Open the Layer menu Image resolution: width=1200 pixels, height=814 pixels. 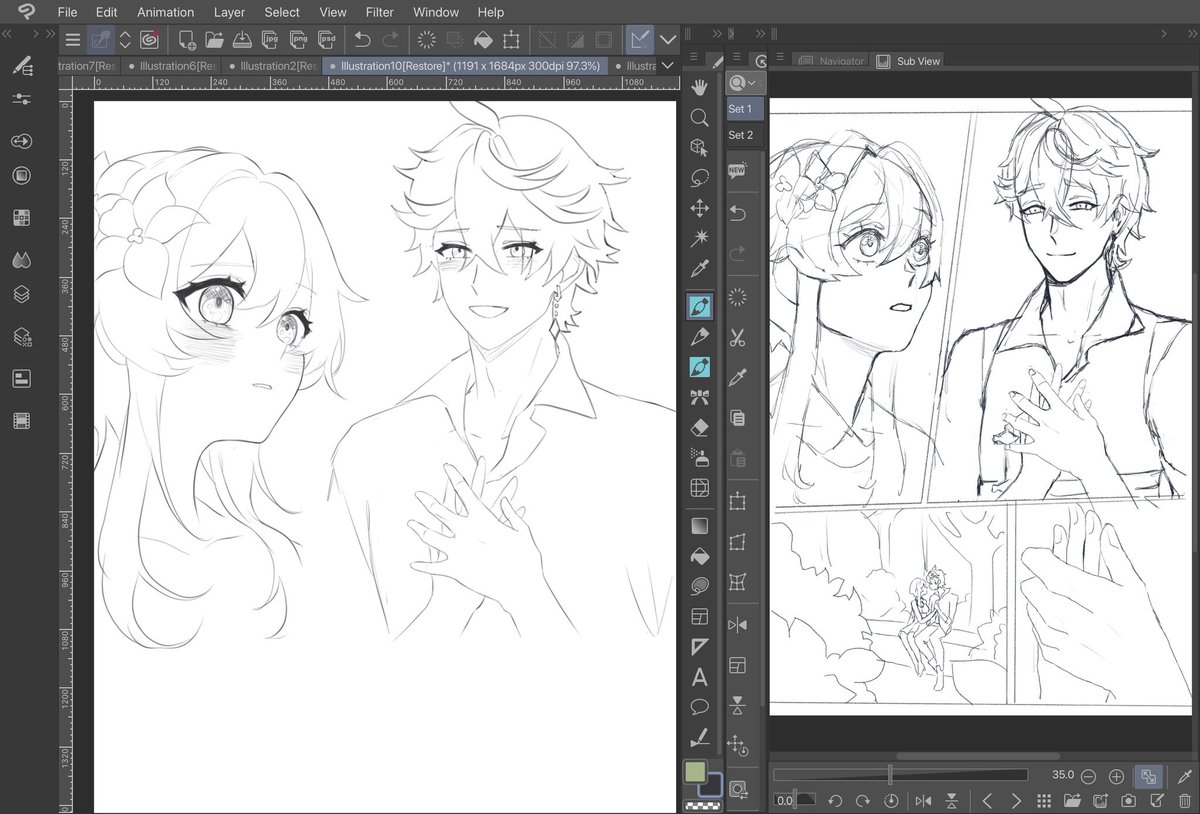click(229, 12)
